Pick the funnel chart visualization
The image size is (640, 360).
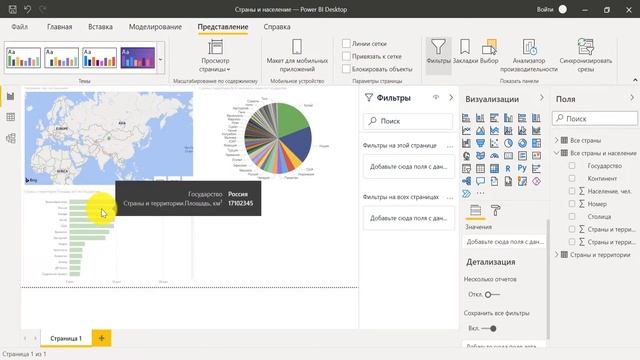point(480,143)
